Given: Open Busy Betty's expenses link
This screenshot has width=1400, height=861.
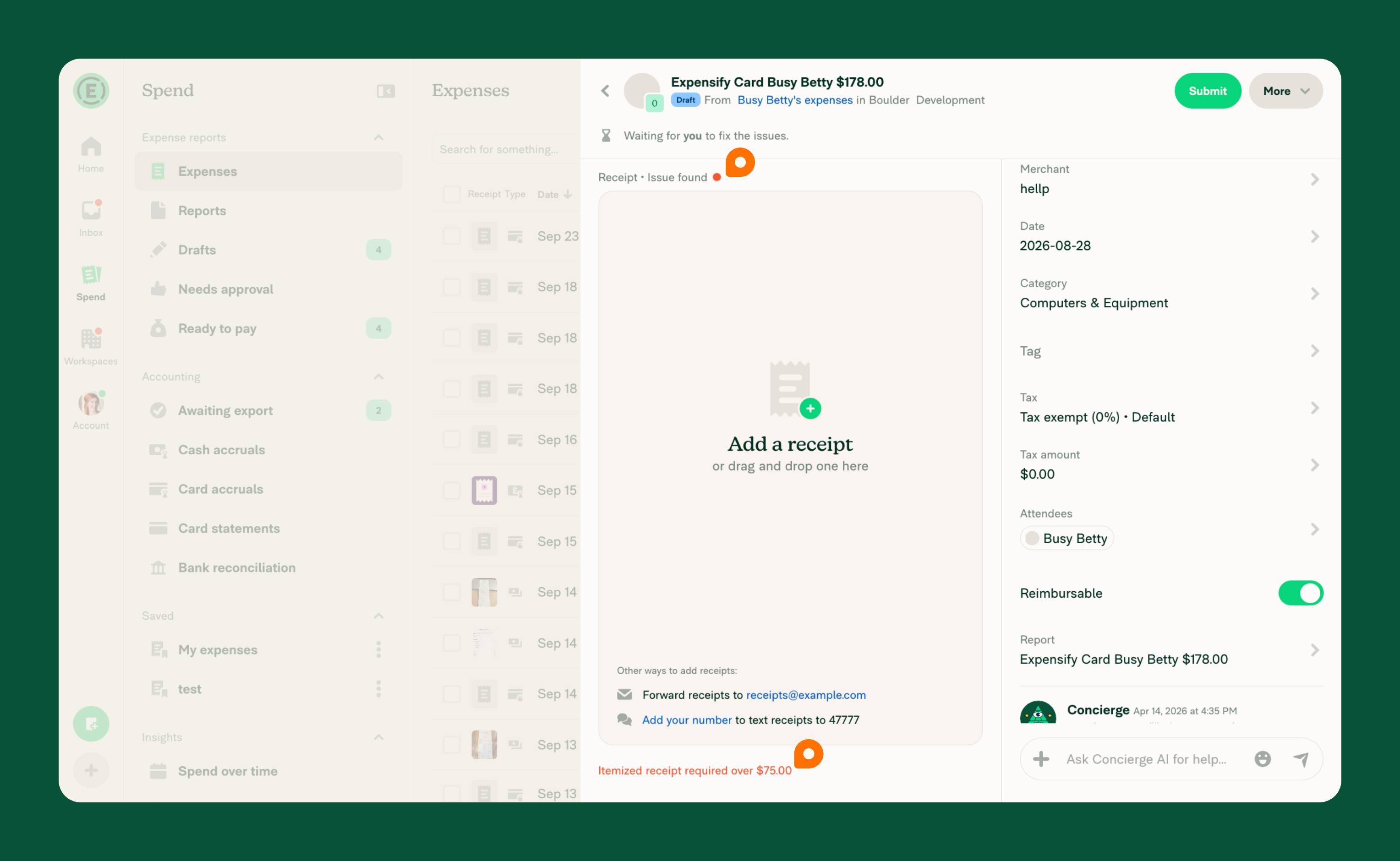Looking at the screenshot, I should coord(794,100).
